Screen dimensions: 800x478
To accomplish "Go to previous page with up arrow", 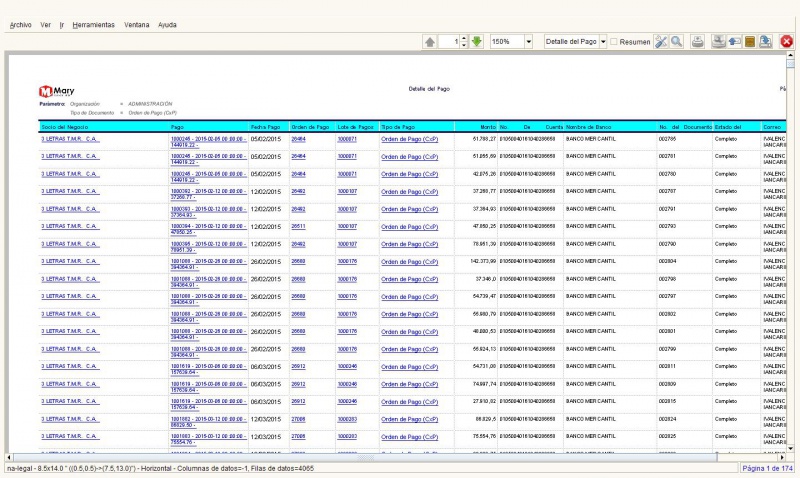I will 430,42.
